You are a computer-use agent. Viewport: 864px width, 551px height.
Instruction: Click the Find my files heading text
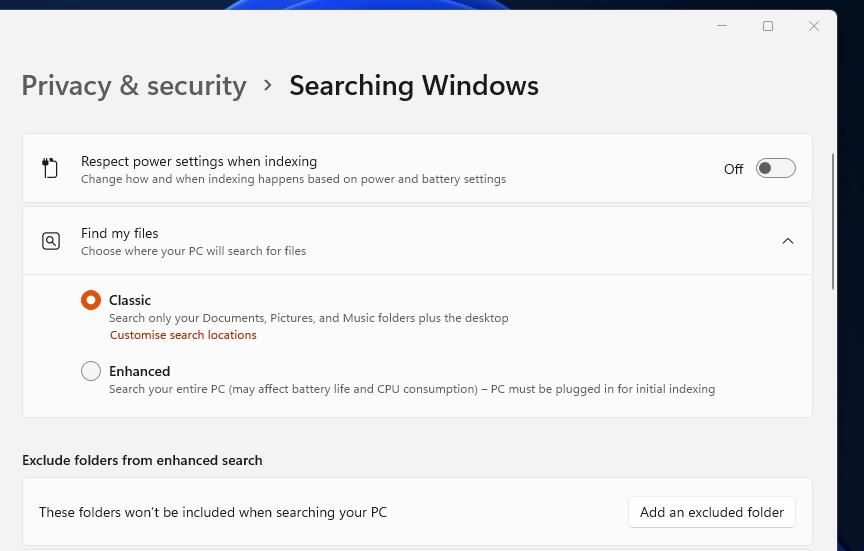tap(120, 233)
